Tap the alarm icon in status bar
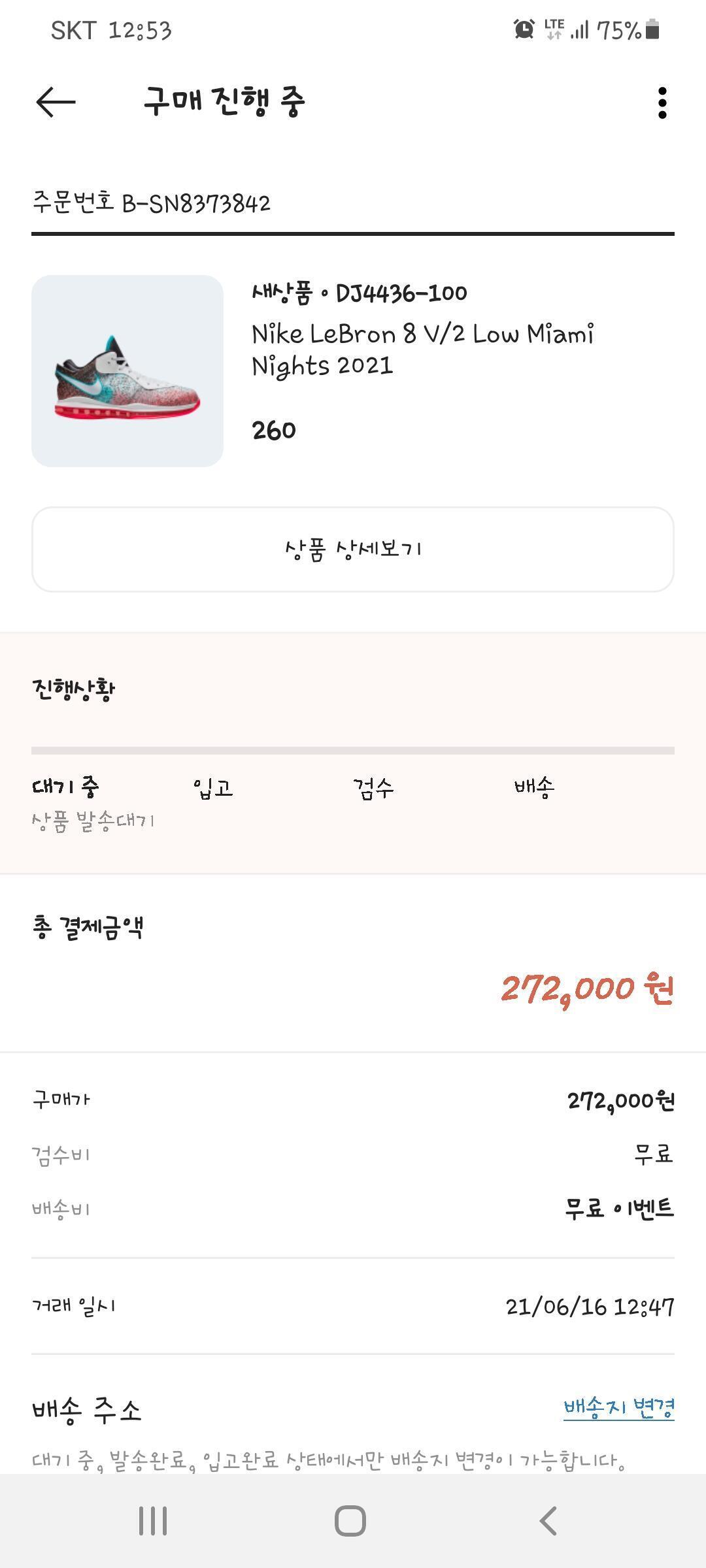The width and height of the screenshot is (706, 1568). point(524,29)
